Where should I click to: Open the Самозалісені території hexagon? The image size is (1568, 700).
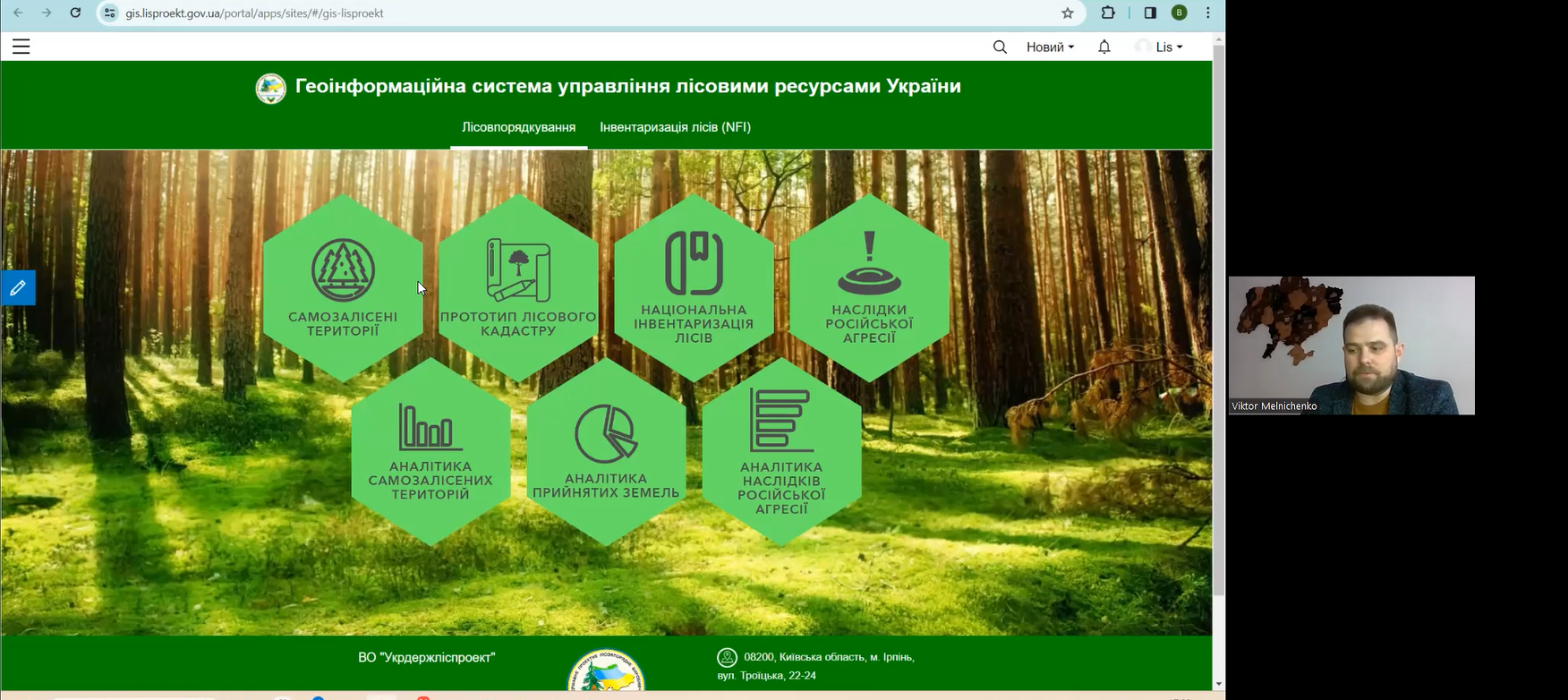343,288
